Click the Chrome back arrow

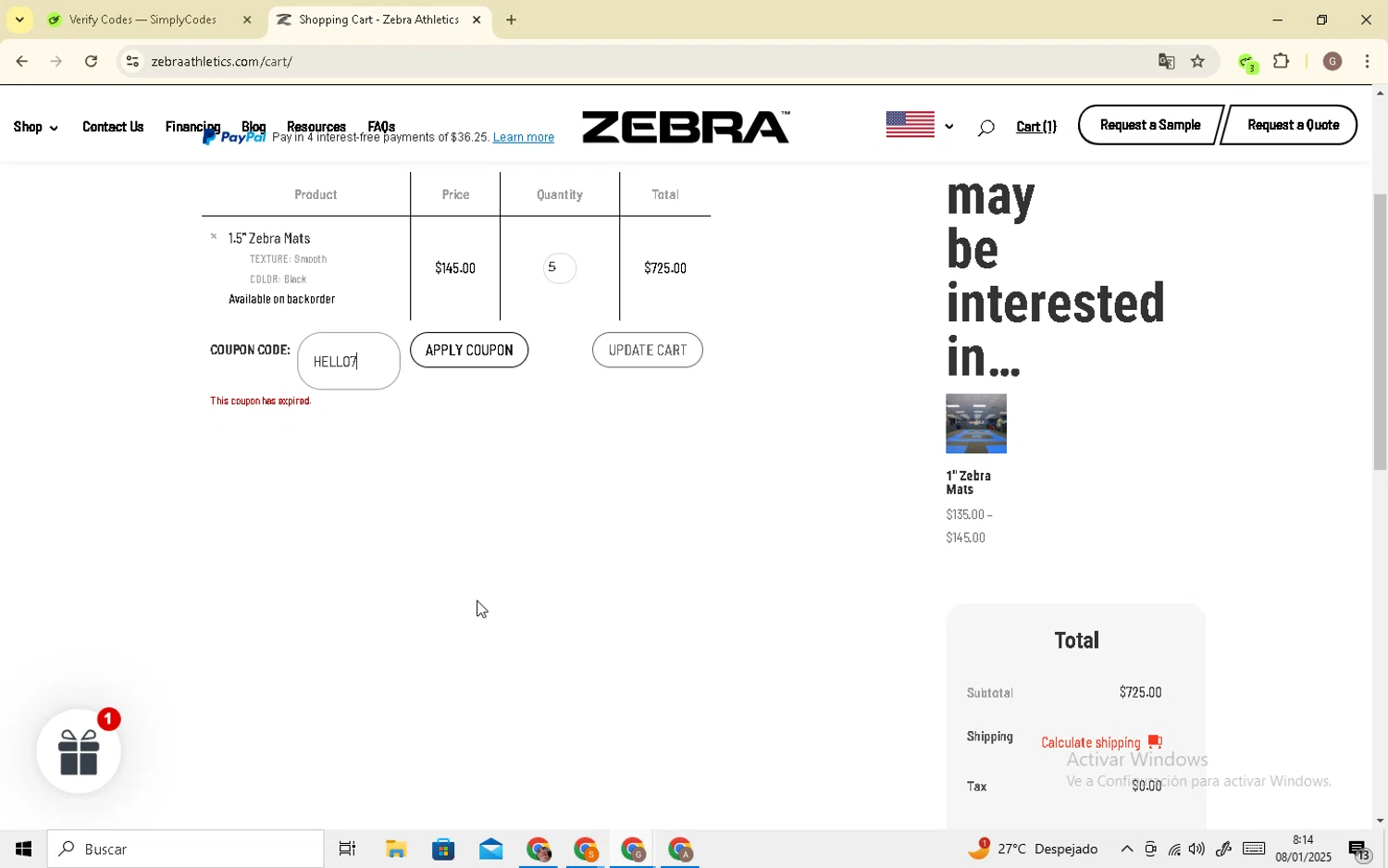point(21,62)
